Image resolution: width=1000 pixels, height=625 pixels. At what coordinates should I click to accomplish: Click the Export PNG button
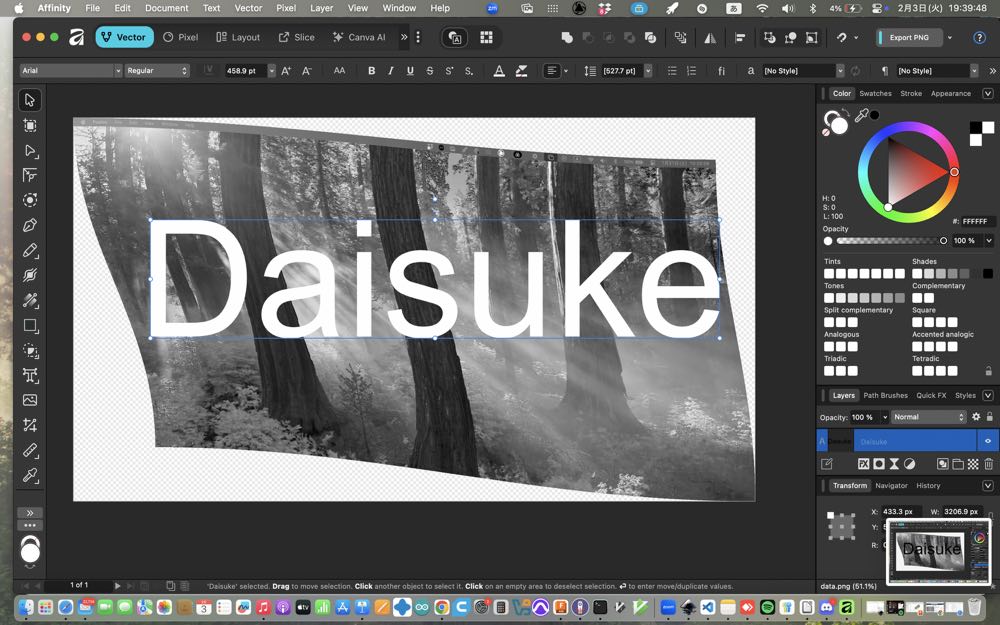(x=909, y=38)
